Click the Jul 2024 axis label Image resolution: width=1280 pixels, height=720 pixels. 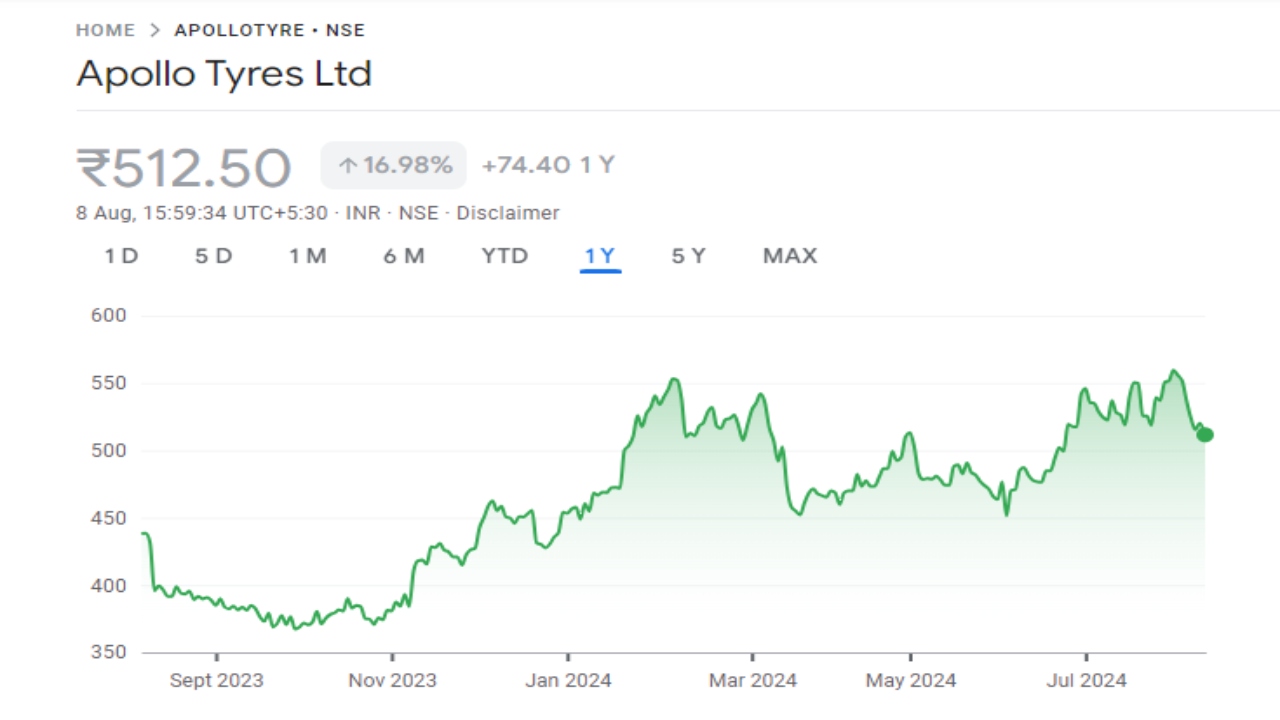[x=1087, y=681]
